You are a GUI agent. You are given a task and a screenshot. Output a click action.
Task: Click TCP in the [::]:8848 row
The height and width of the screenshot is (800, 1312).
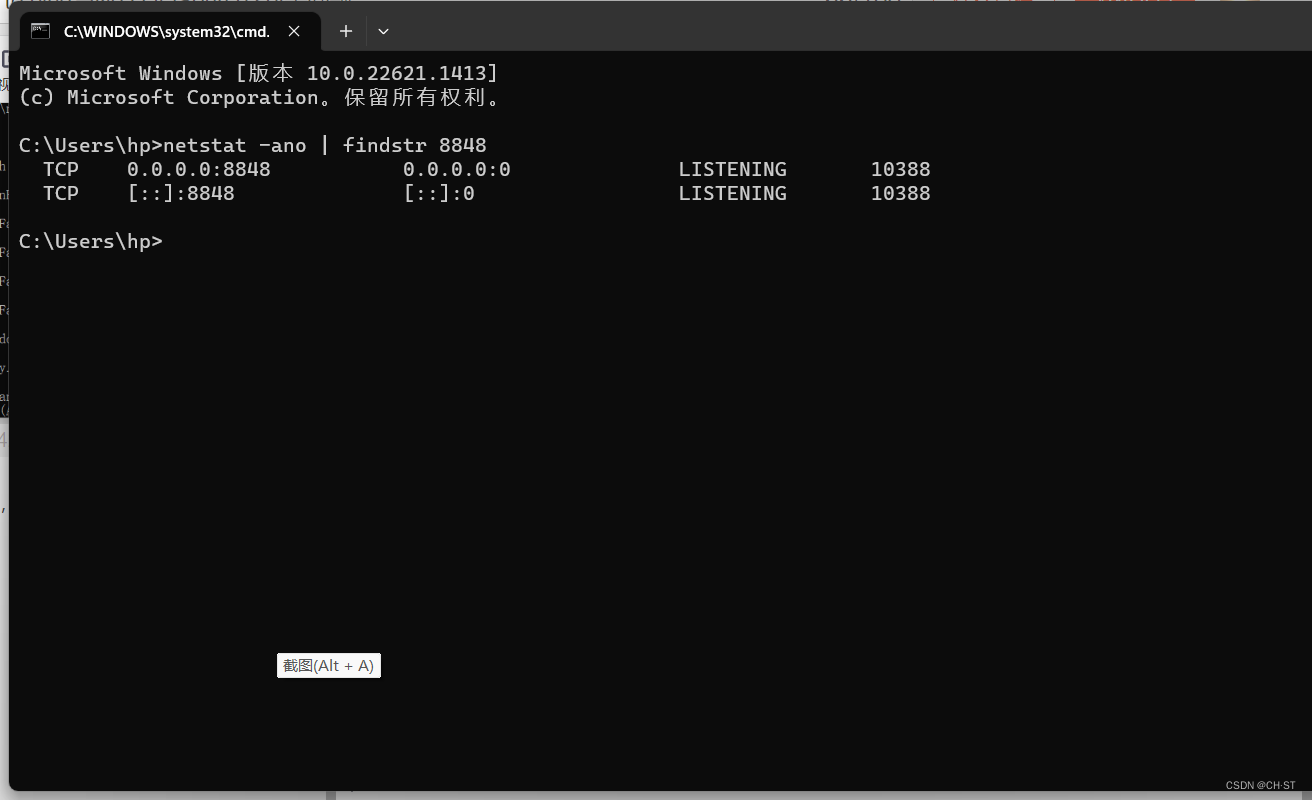(x=61, y=193)
